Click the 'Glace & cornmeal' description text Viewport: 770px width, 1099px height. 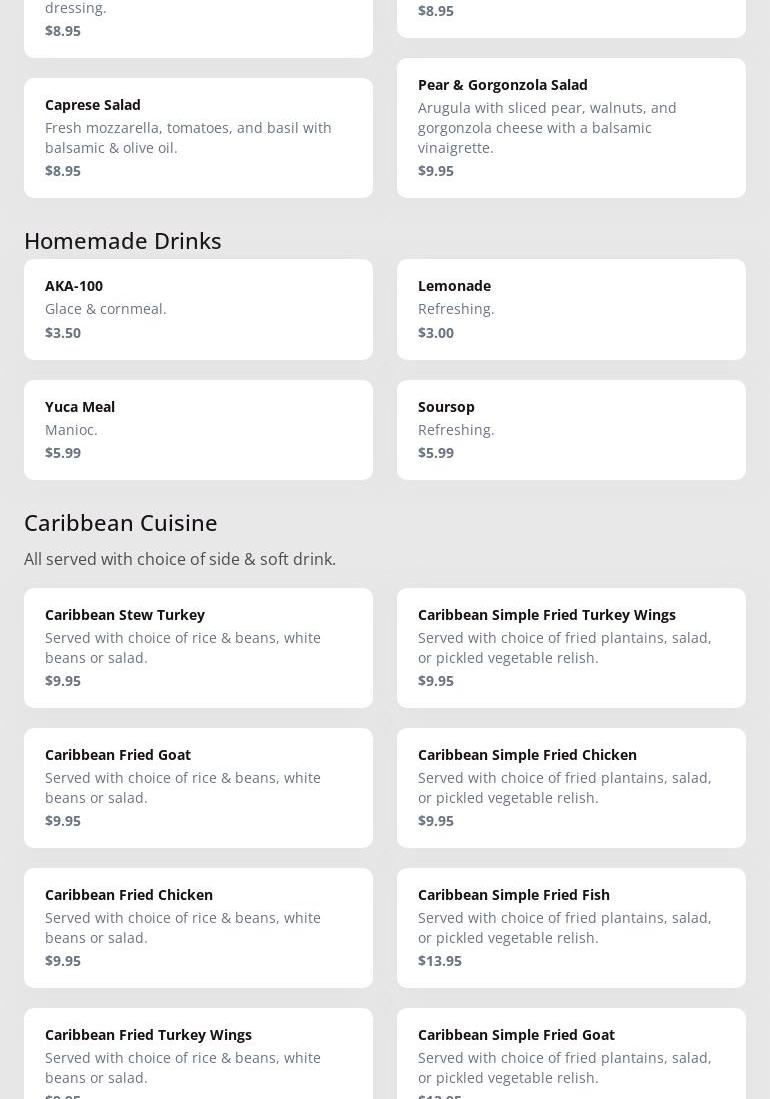pos(106,308)
